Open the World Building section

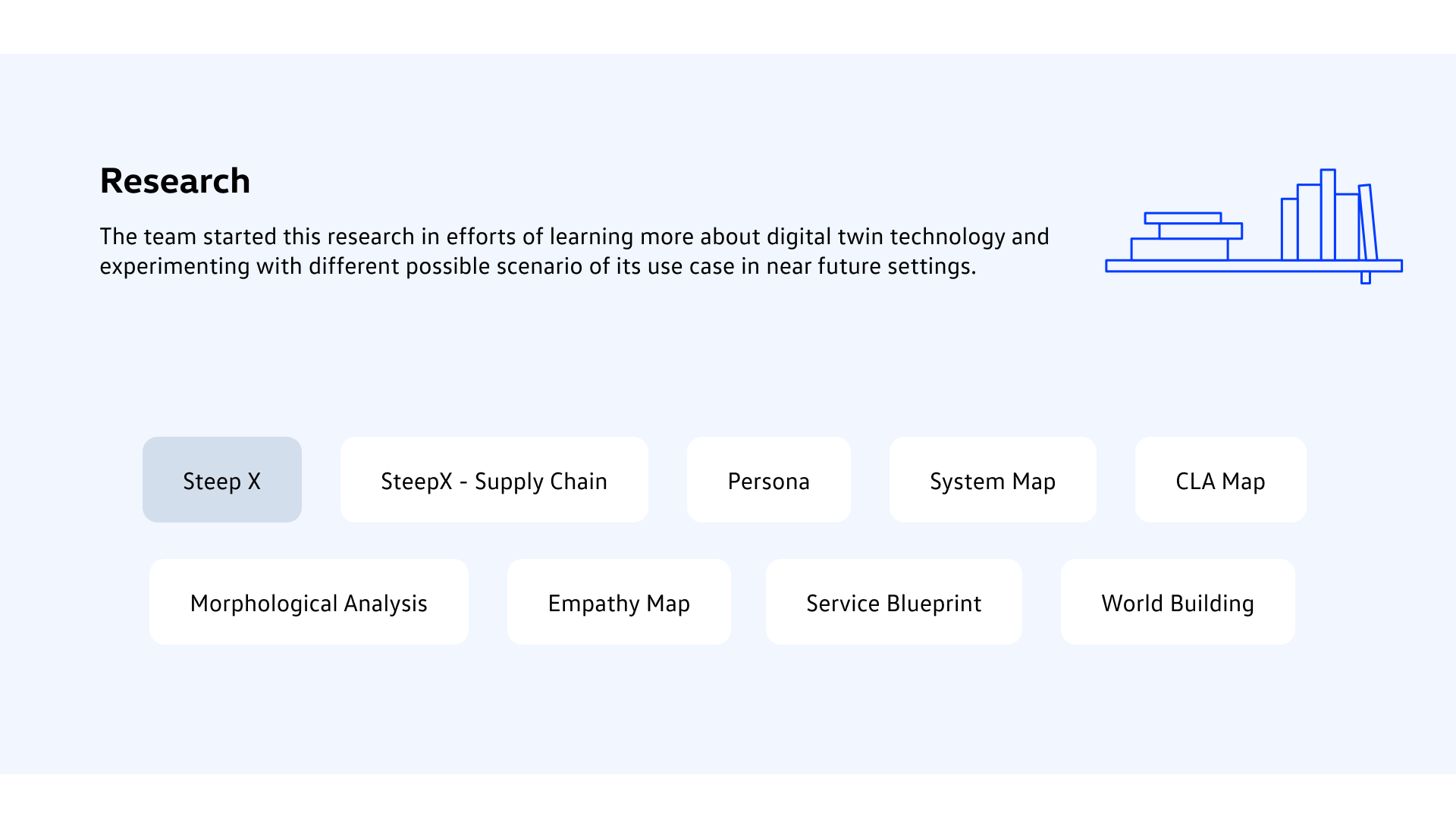(1177, 602)
